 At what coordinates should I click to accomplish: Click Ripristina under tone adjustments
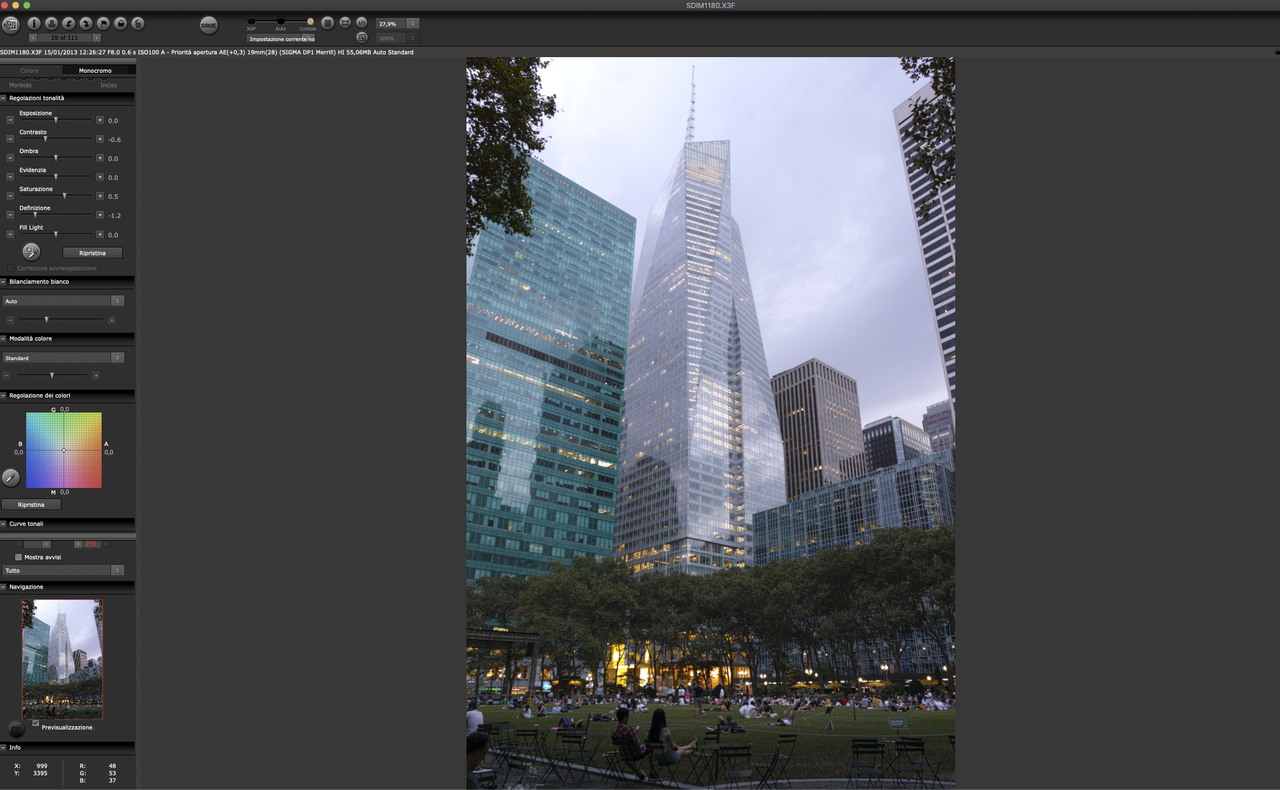tap(92, 253)
